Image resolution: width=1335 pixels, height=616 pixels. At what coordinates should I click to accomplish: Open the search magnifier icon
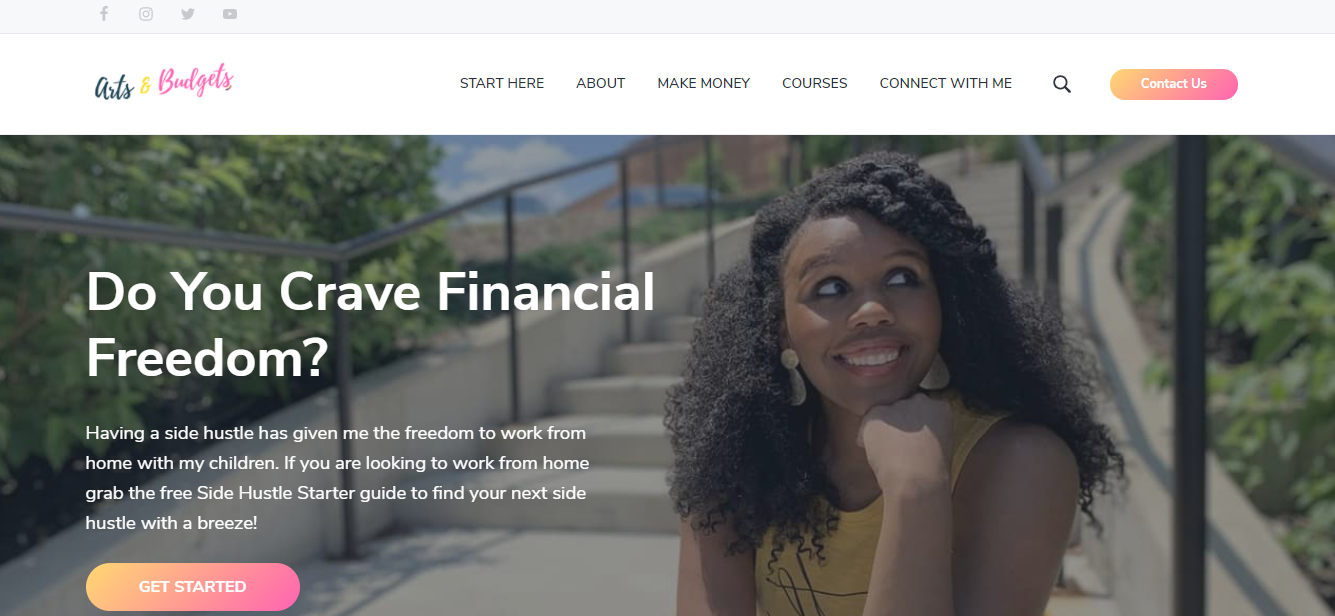coord(1062,84)
